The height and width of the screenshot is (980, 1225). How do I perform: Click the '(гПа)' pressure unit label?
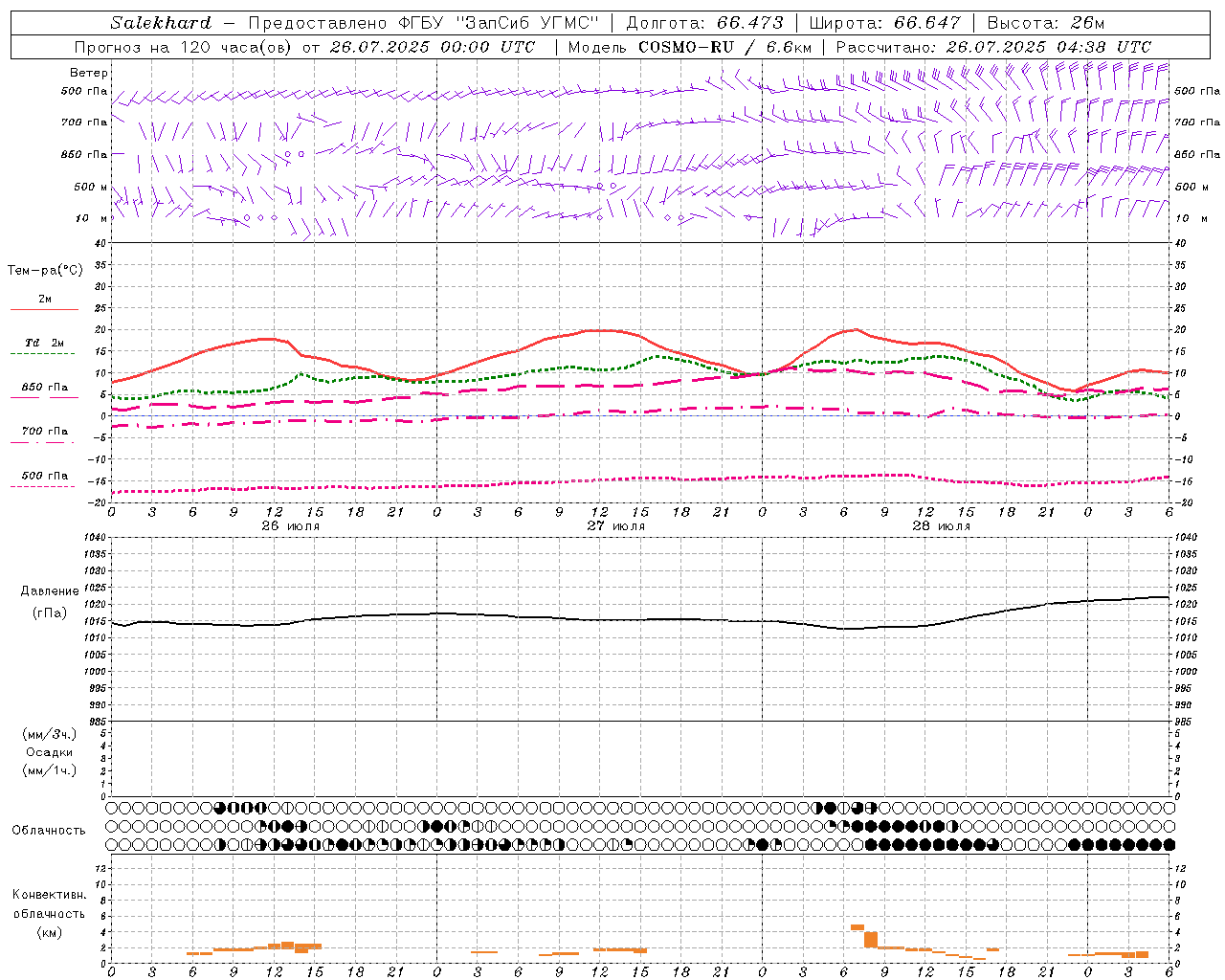(50, 612)
